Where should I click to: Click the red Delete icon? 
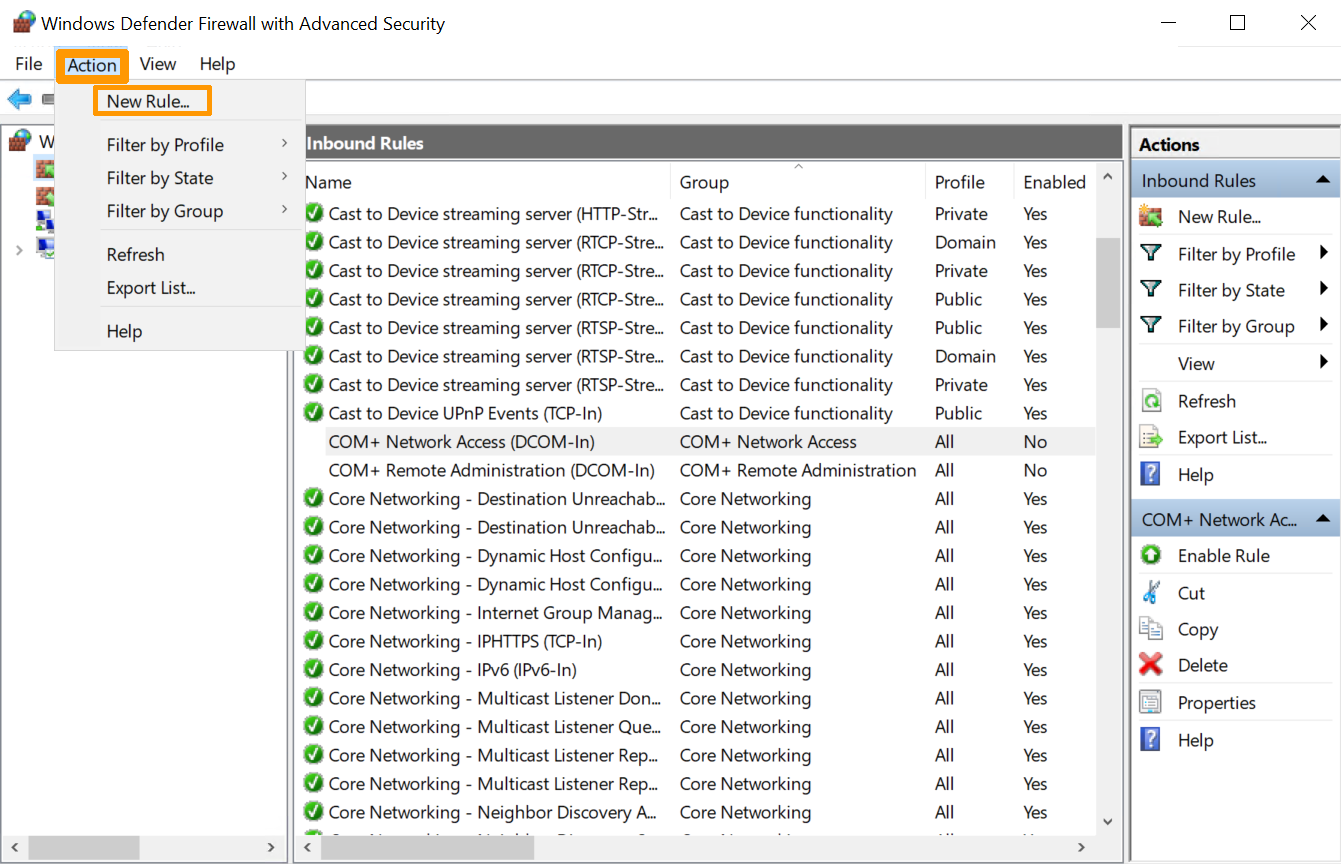(1151, 665)
